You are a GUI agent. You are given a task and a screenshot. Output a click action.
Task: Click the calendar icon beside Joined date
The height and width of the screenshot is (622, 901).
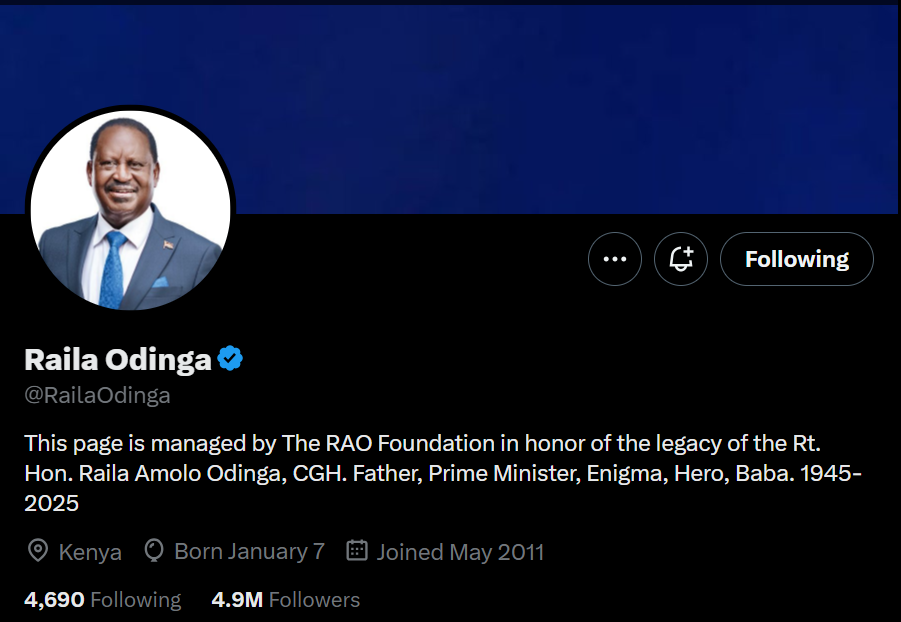click(x=357, y=551)
